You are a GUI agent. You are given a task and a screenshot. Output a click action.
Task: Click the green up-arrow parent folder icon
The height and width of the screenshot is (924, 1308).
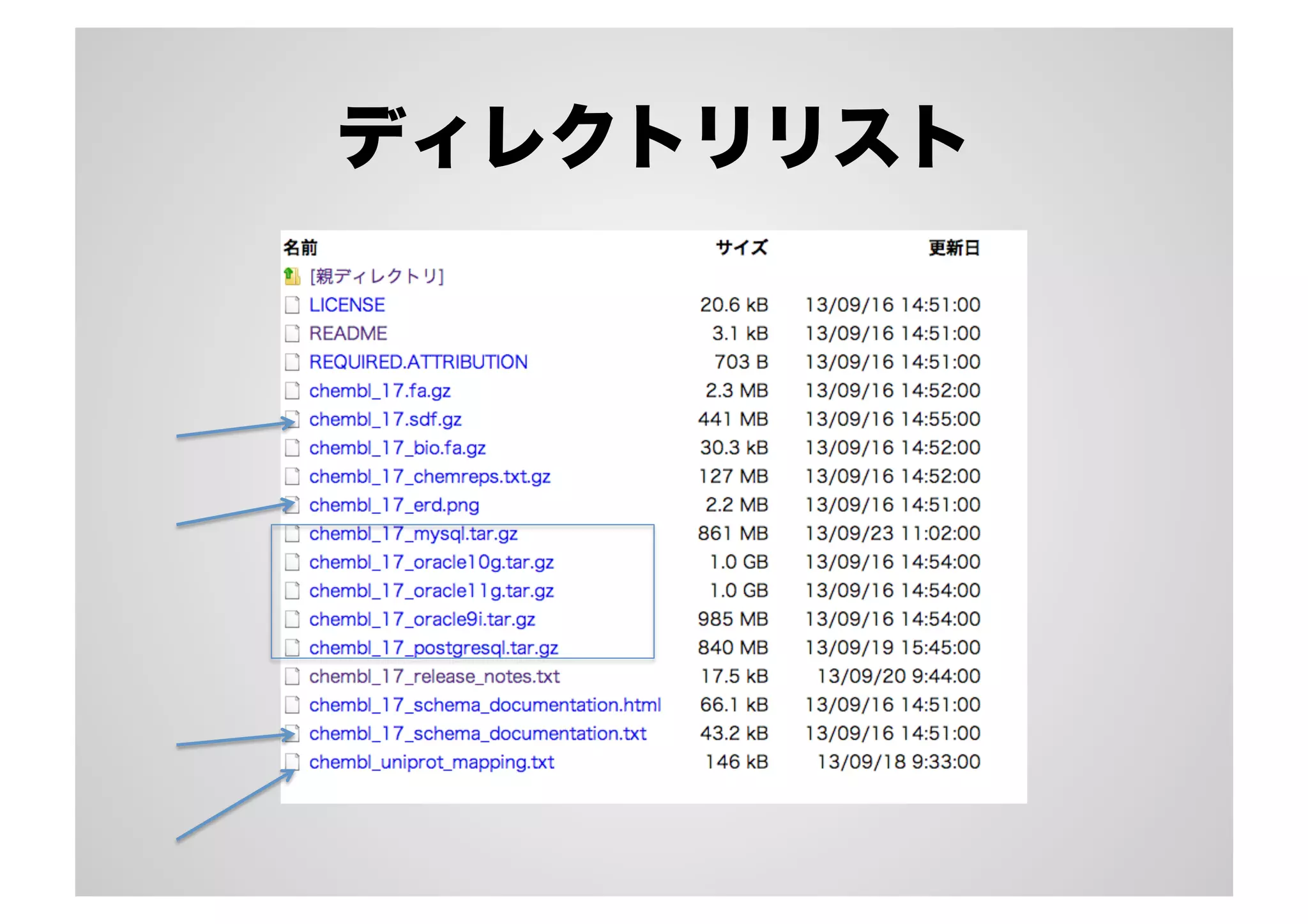point(292,276)
